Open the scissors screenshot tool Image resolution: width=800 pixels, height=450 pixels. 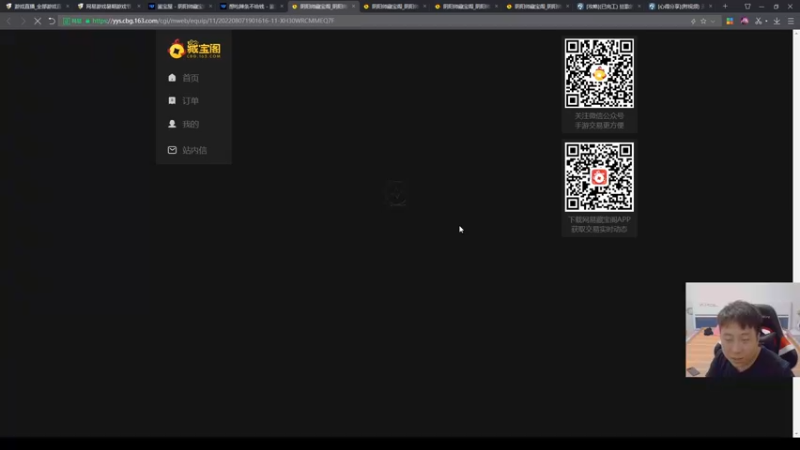[758, 21]
